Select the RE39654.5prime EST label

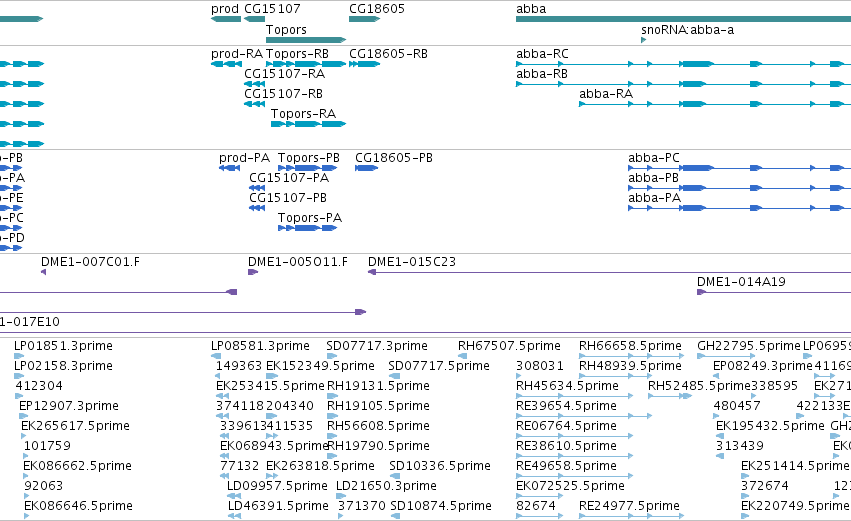pyautogui.click(x=566, y=406)
